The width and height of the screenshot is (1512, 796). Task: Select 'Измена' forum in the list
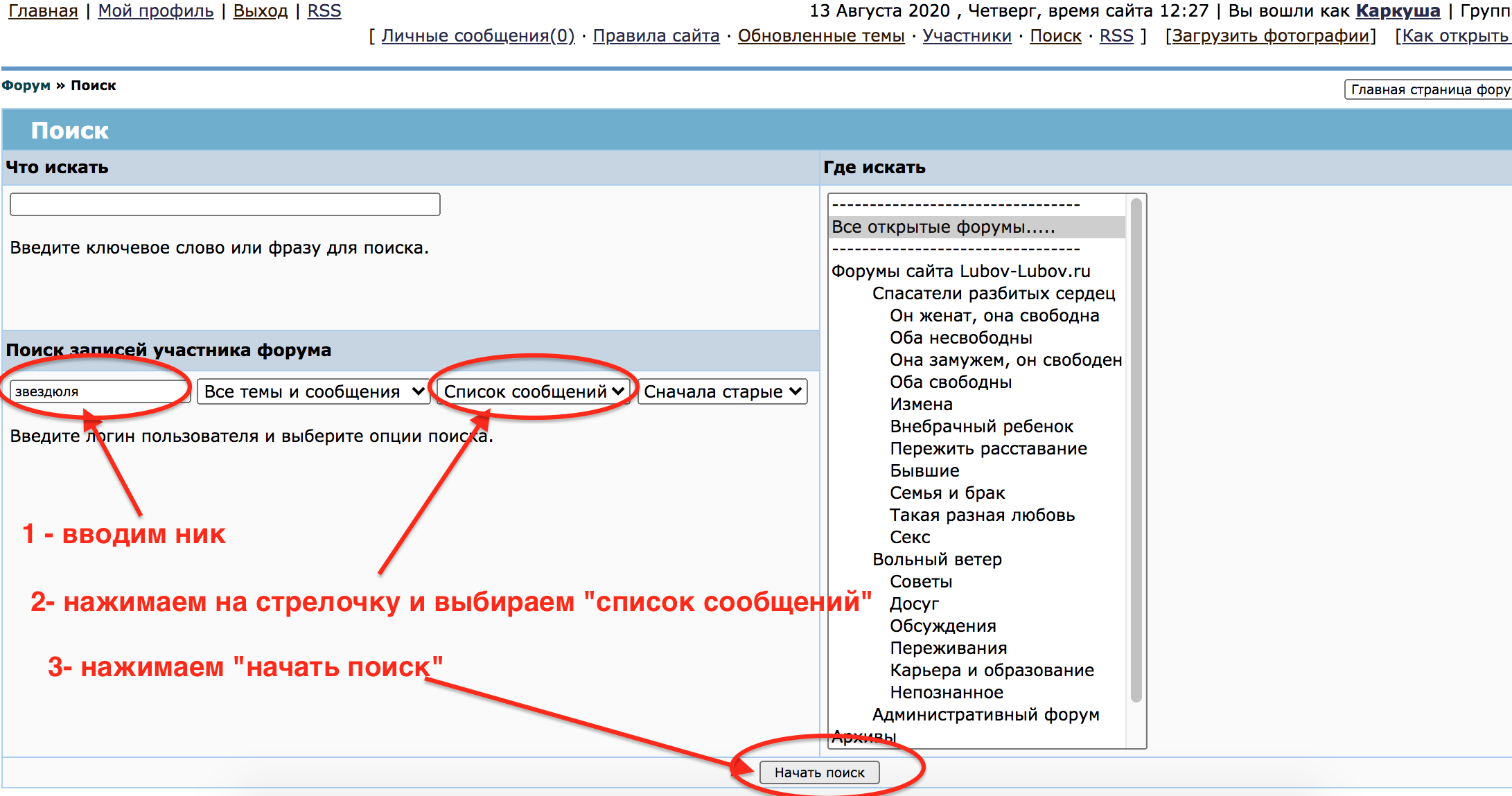click(x=921, y=405)
